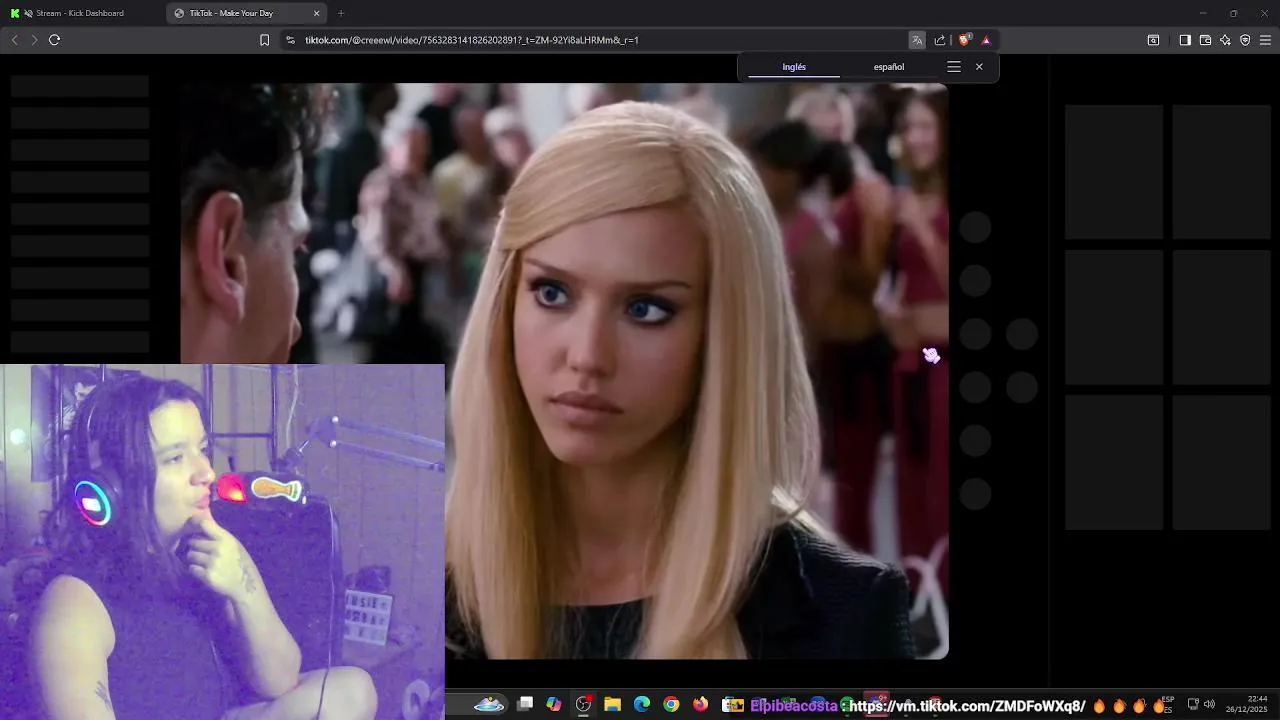Image resolution: width=1280 pixels, height=720 pixels.
Task: Select the TikTok - Make Your Day tab
Action: point(238,13)
